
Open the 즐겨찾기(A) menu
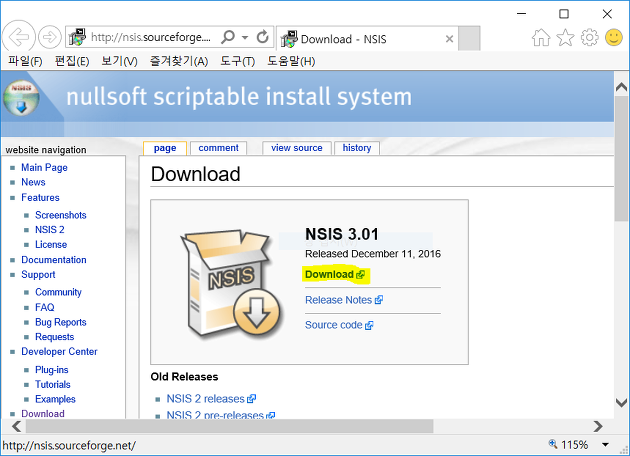click(x=179, y=61)
